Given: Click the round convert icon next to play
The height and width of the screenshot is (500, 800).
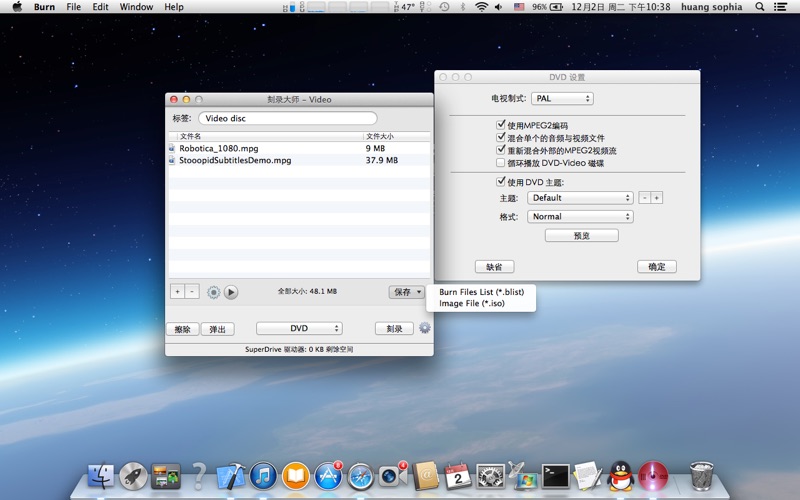Looking at the screenshot, I should tap(213, 292).
